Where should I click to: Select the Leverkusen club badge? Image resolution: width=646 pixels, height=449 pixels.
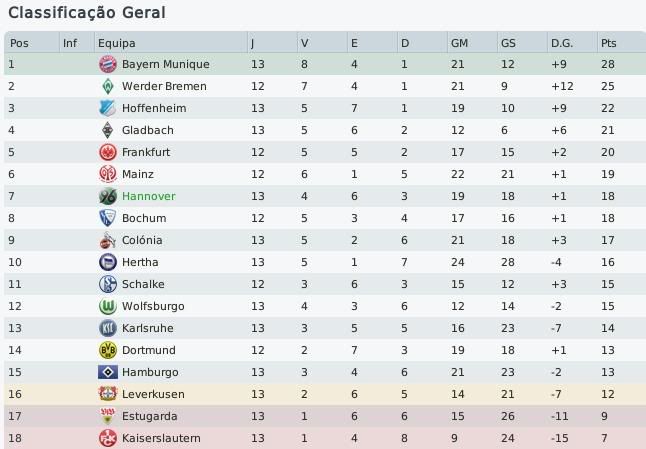(x=107, y=394)
